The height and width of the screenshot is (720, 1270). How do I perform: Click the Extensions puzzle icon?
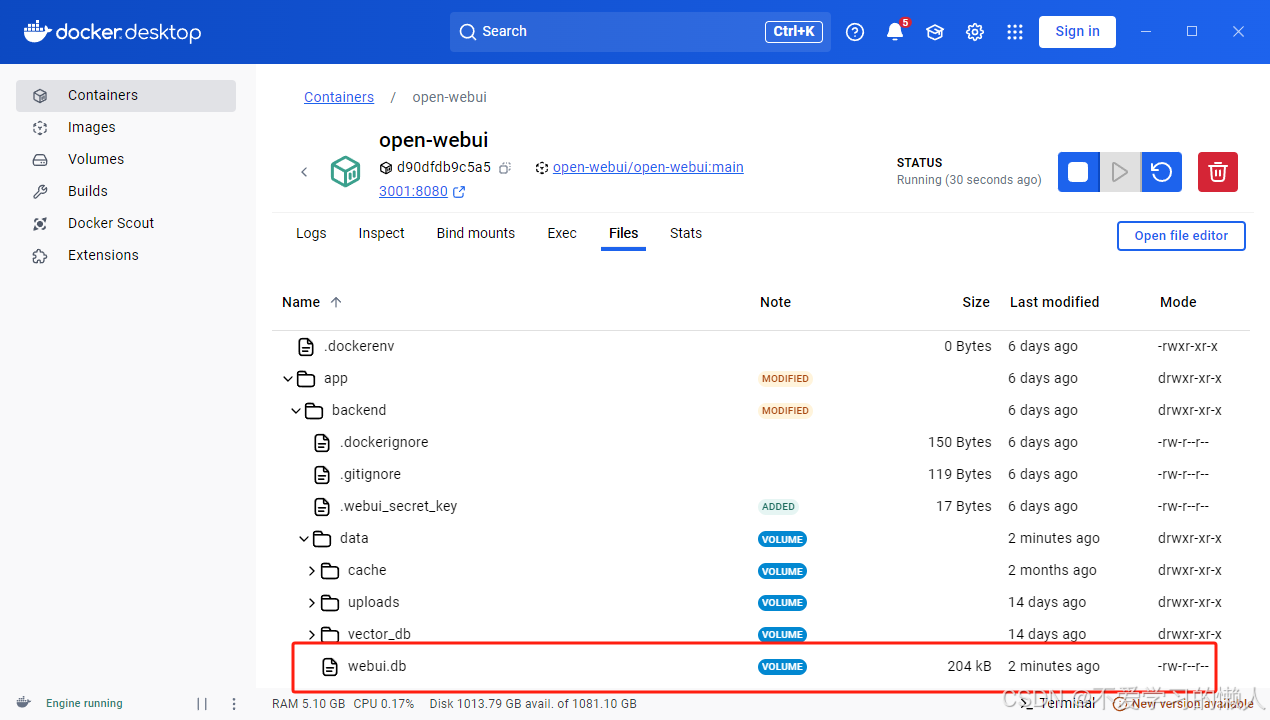click(40, 256)
